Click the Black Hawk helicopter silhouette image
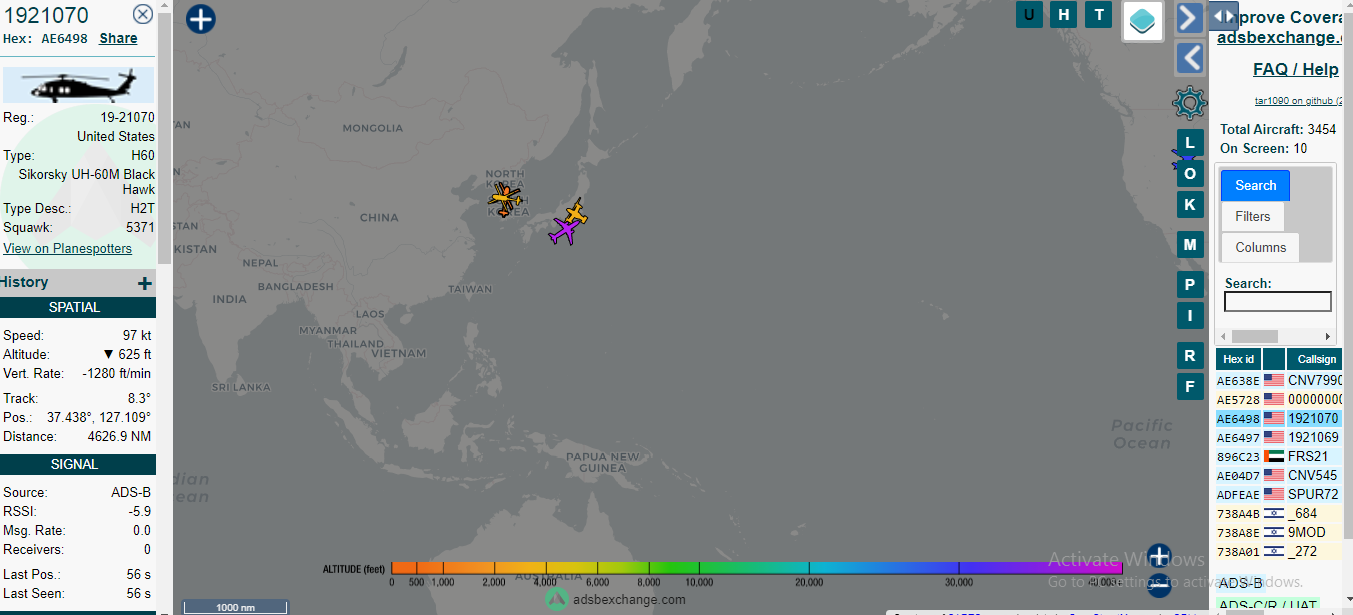Viewport: 1353px width, 615px height. point(79,86)
